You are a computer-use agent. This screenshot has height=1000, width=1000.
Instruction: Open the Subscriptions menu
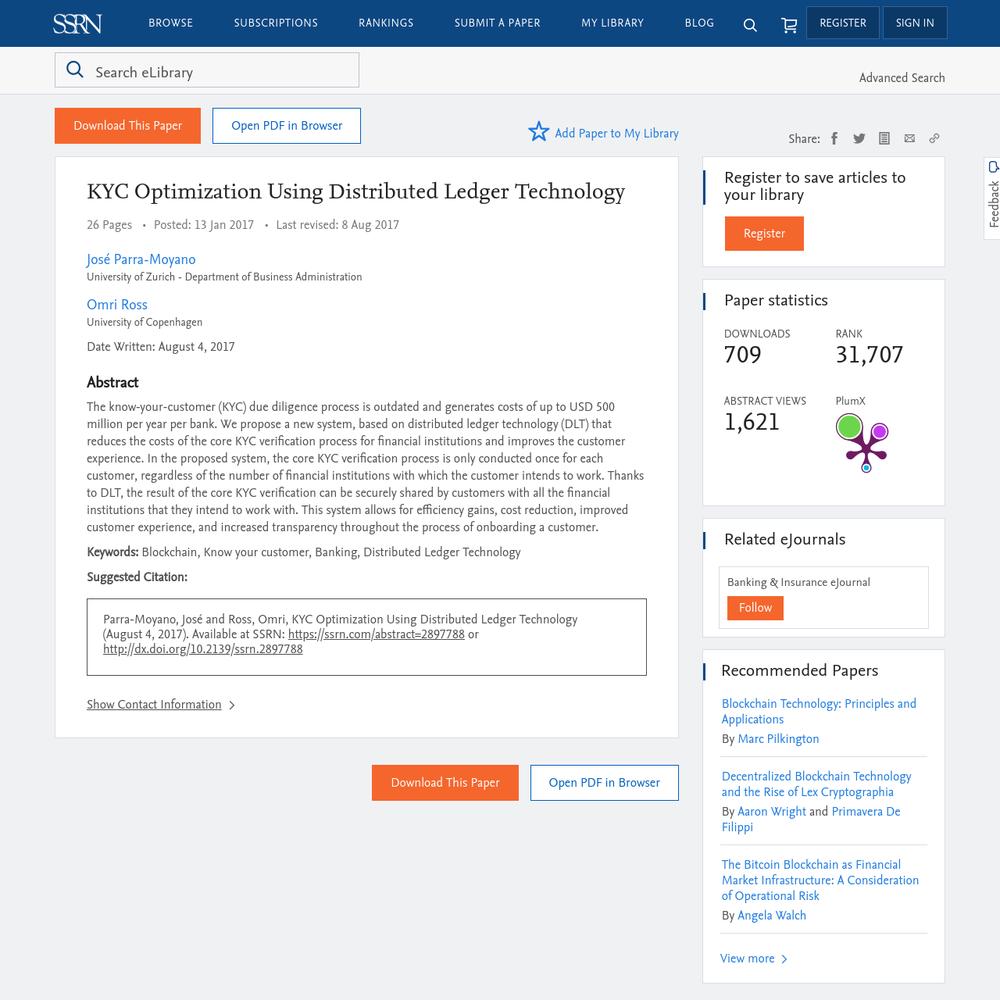276,23
